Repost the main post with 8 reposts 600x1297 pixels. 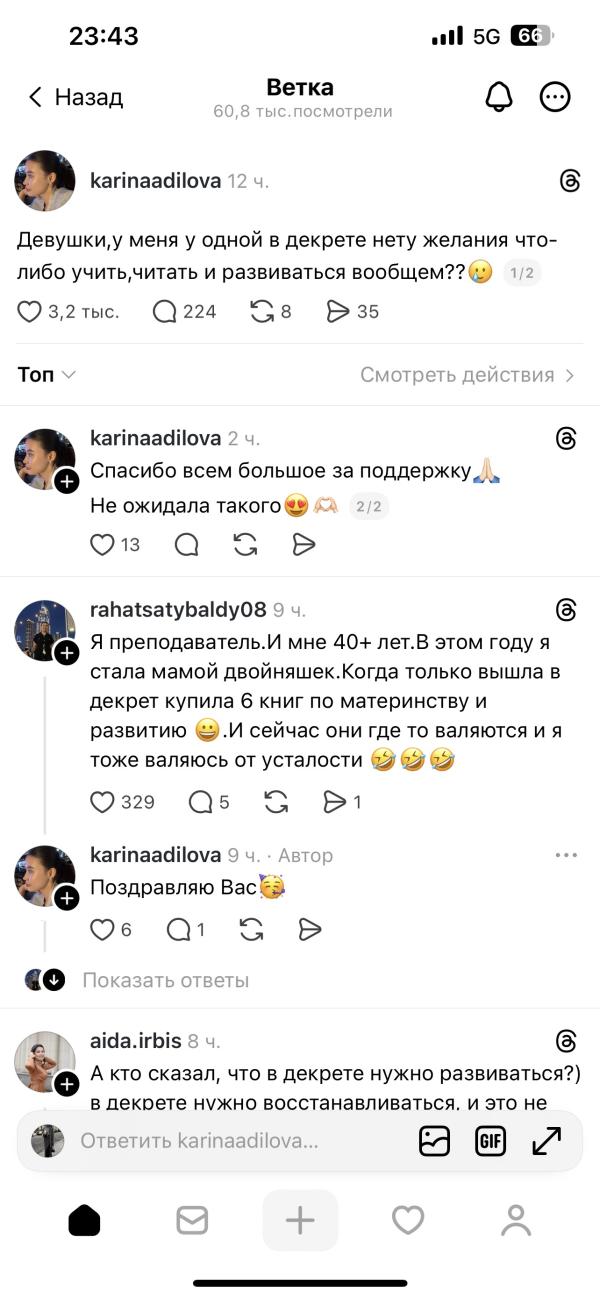point(262,312)
